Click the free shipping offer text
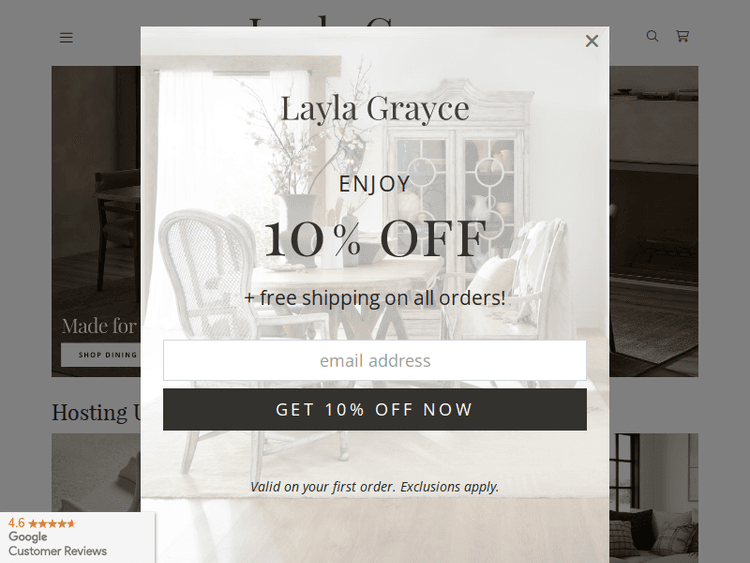Image resolution: width=750 pixels, height=563 pixels. click(375, 298)
